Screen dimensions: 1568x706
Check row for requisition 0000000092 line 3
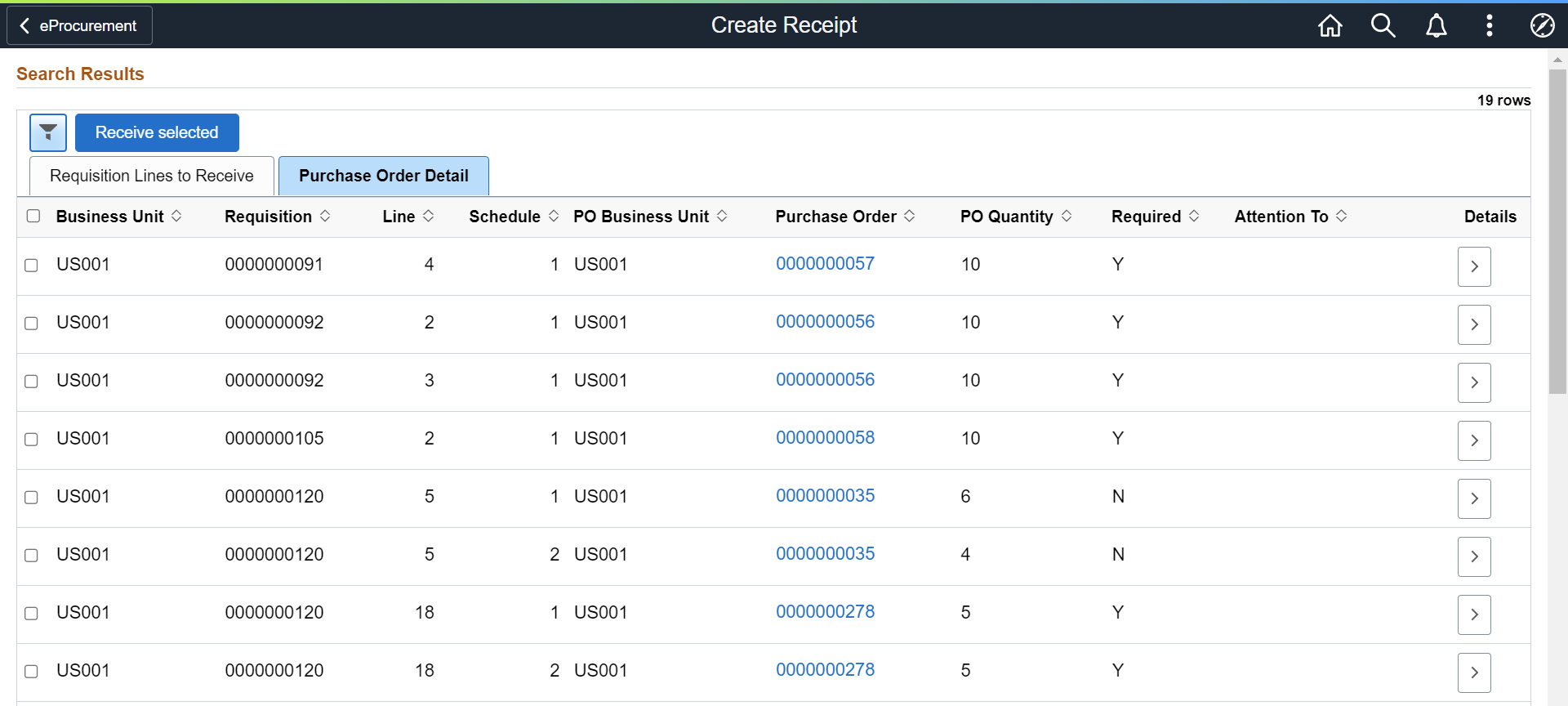tap(31, 382)
